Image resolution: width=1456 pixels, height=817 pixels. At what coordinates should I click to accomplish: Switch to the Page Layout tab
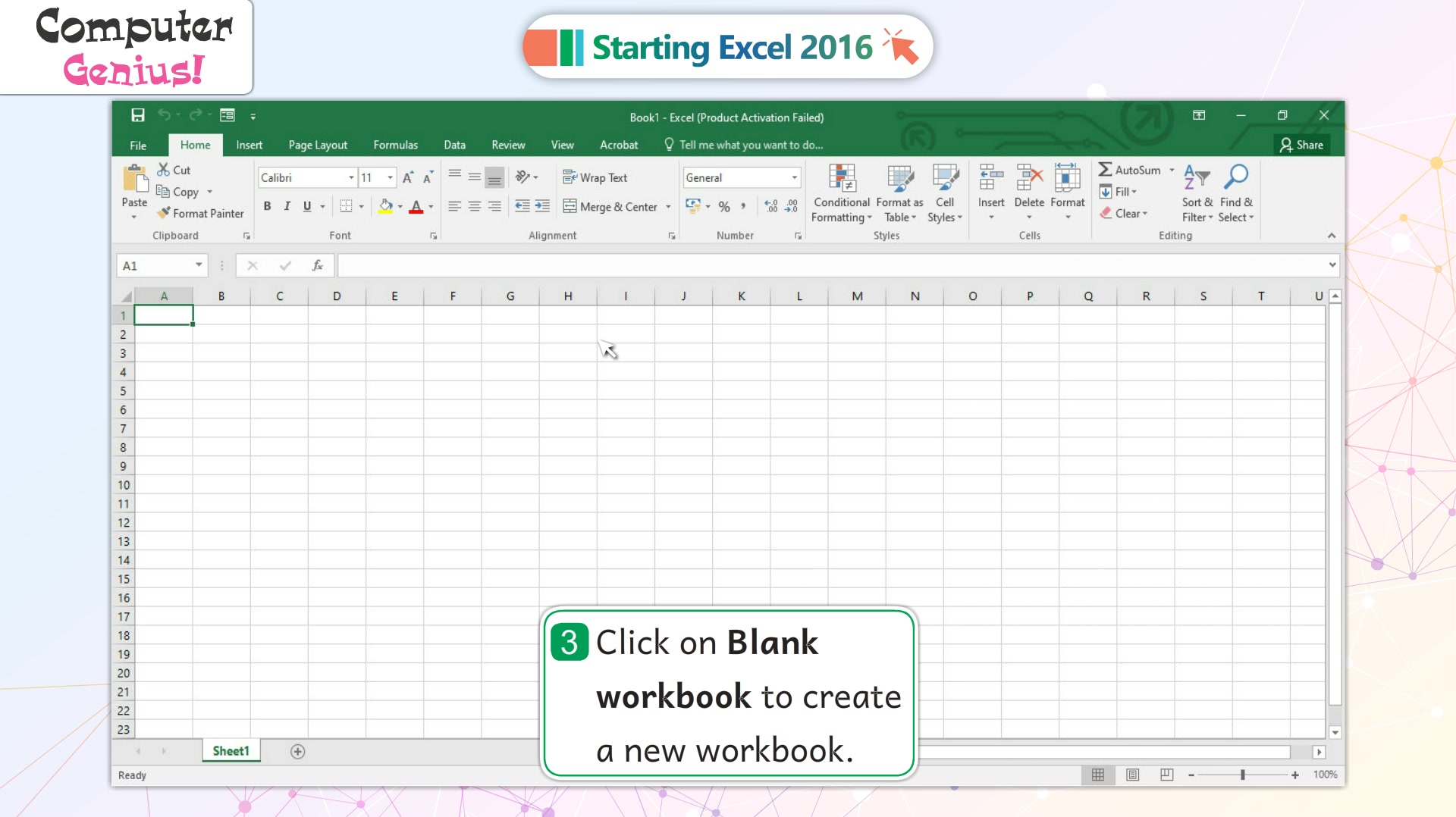pos(318,145)
